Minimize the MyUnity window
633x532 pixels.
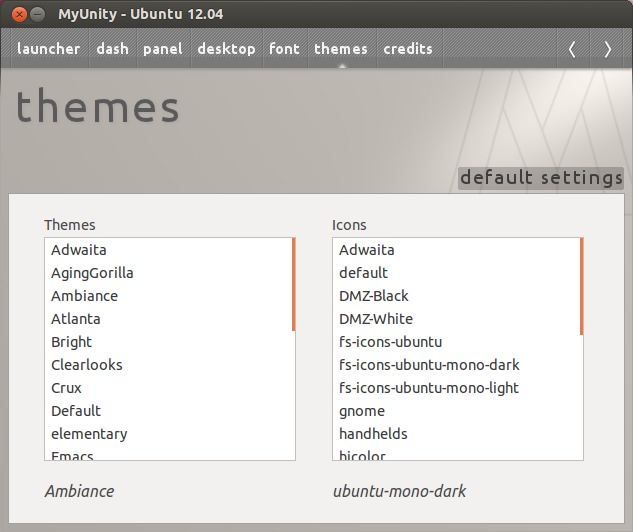click(x=38, y=15)
